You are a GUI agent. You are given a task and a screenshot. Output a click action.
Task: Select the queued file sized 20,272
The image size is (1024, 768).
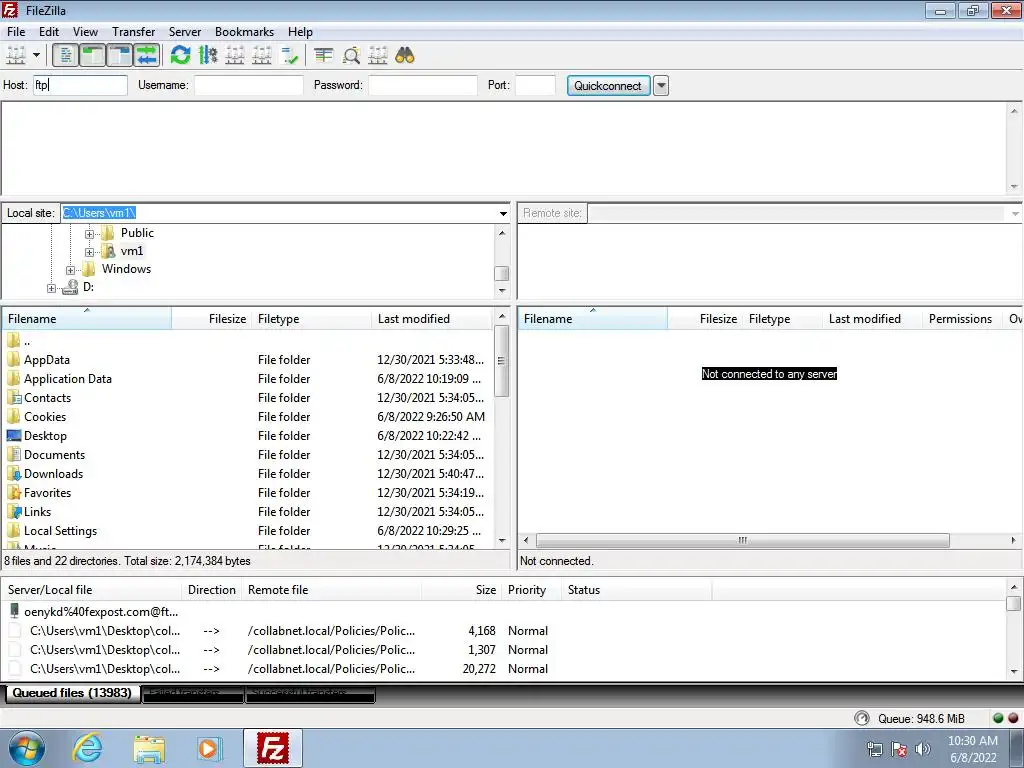278,669
